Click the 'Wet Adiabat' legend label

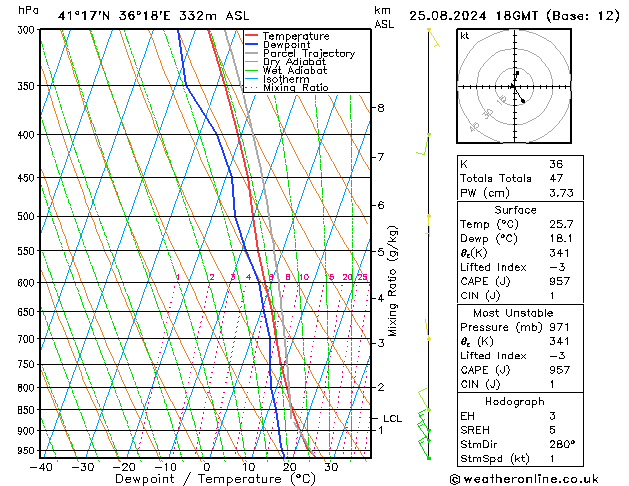295,70
